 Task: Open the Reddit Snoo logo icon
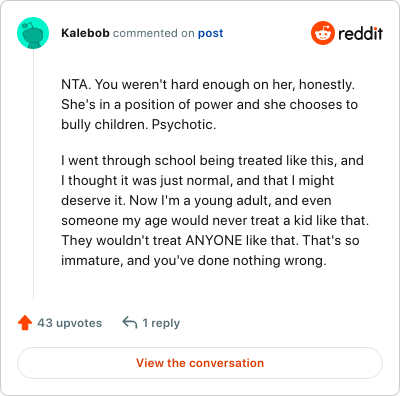323,33
